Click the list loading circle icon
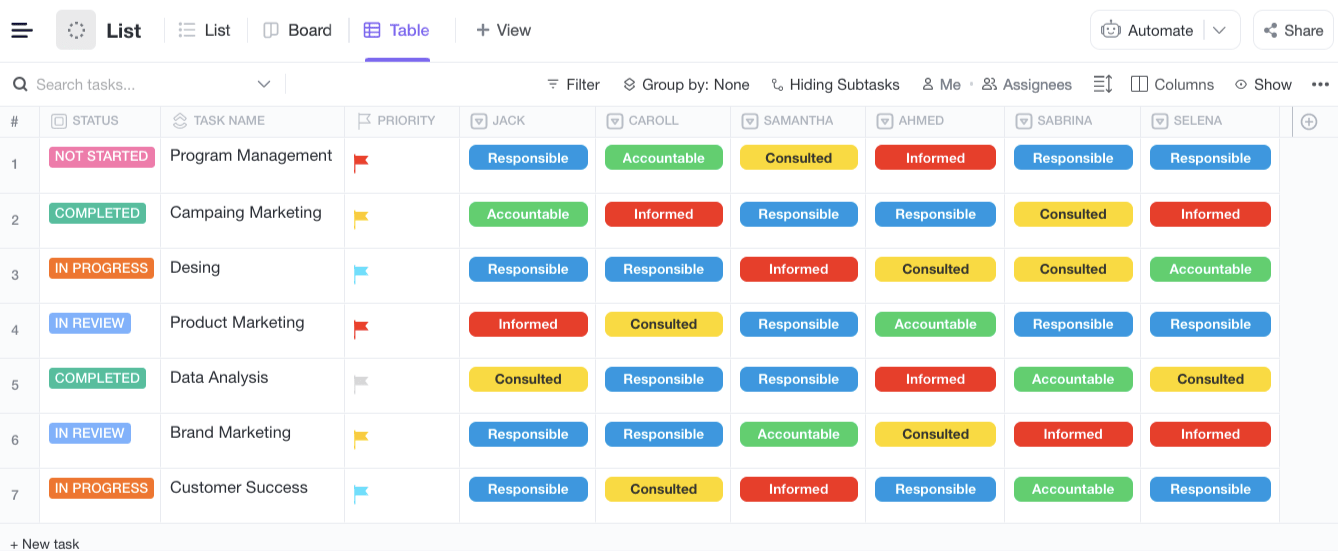1338x551 pixels. coord(76,30)
